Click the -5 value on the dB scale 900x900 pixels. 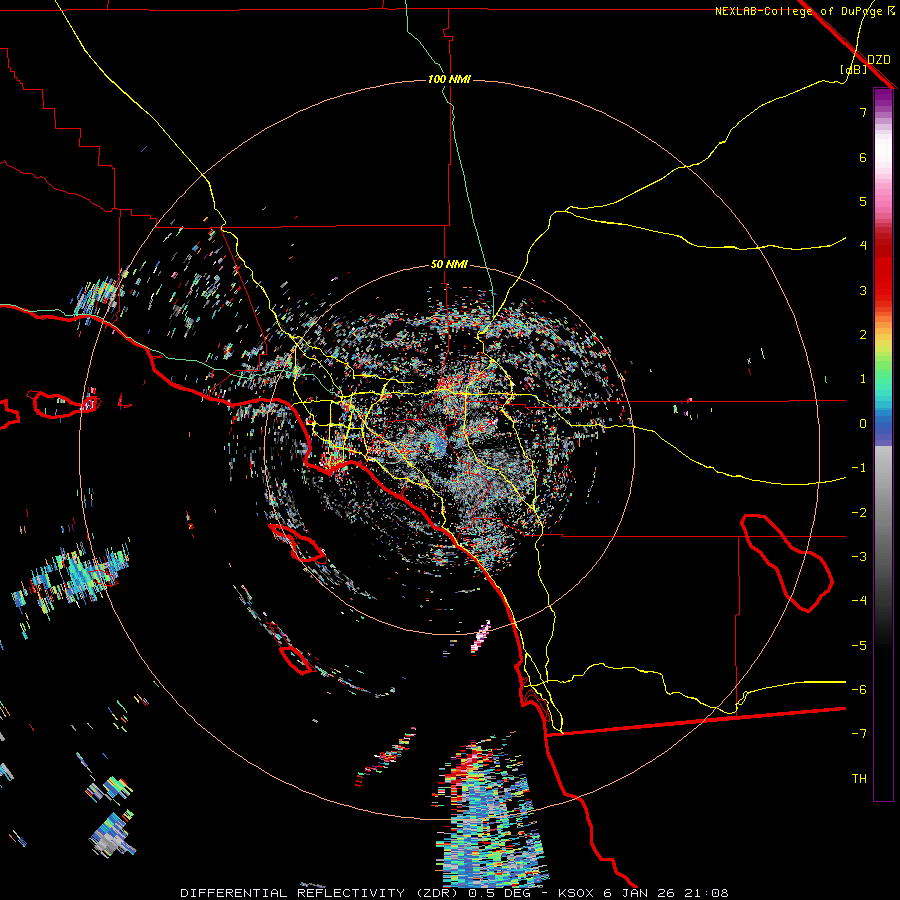click(859, 646)
